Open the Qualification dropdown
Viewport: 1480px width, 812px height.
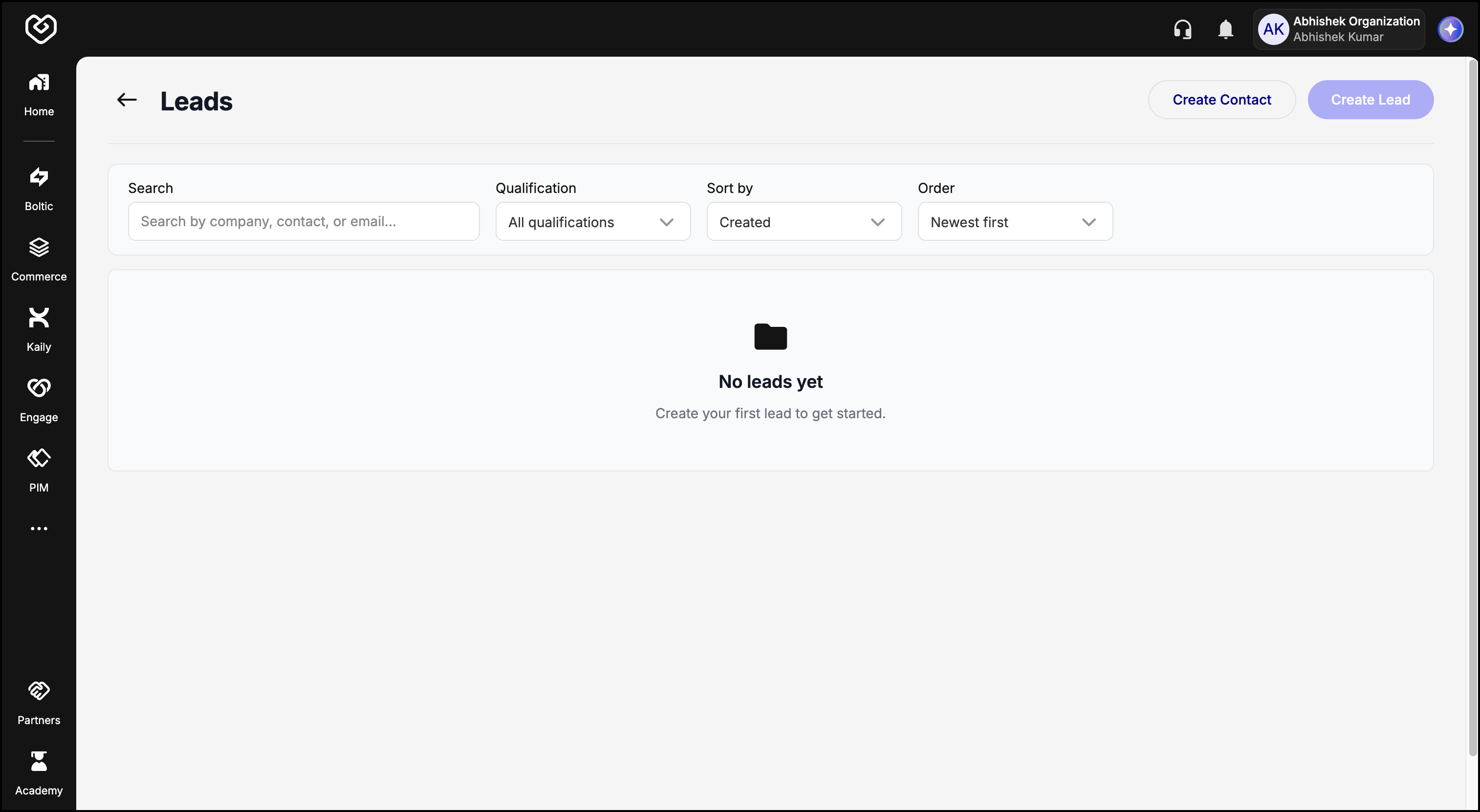pyautogui.click(x=592, y=222)
